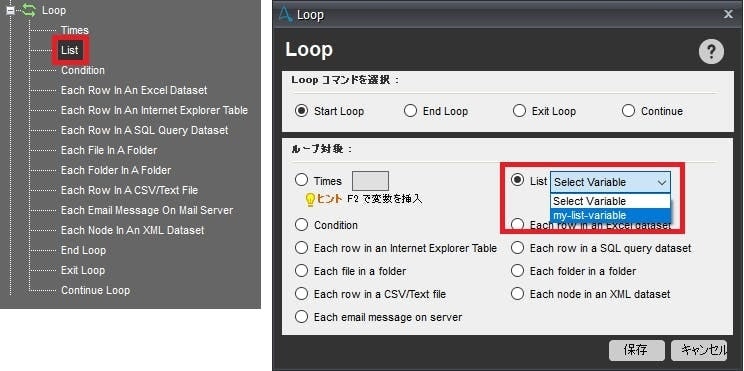Pick Select Variable entry in dropdown list
The height and width of the screenshot is (371, 744).
pos(610,201)
